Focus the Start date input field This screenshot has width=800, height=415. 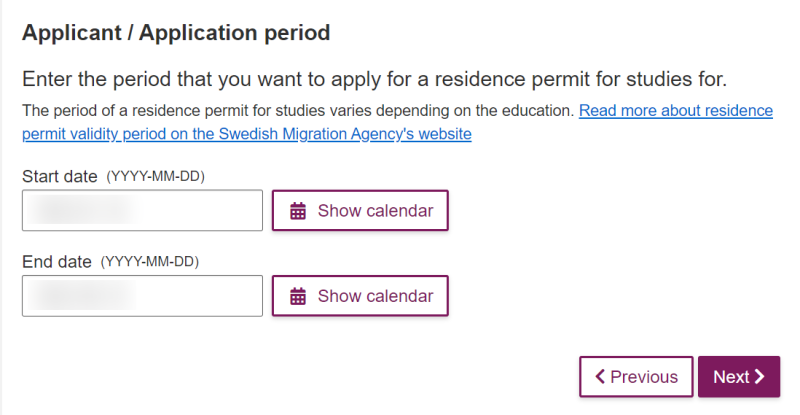[142, 210]
